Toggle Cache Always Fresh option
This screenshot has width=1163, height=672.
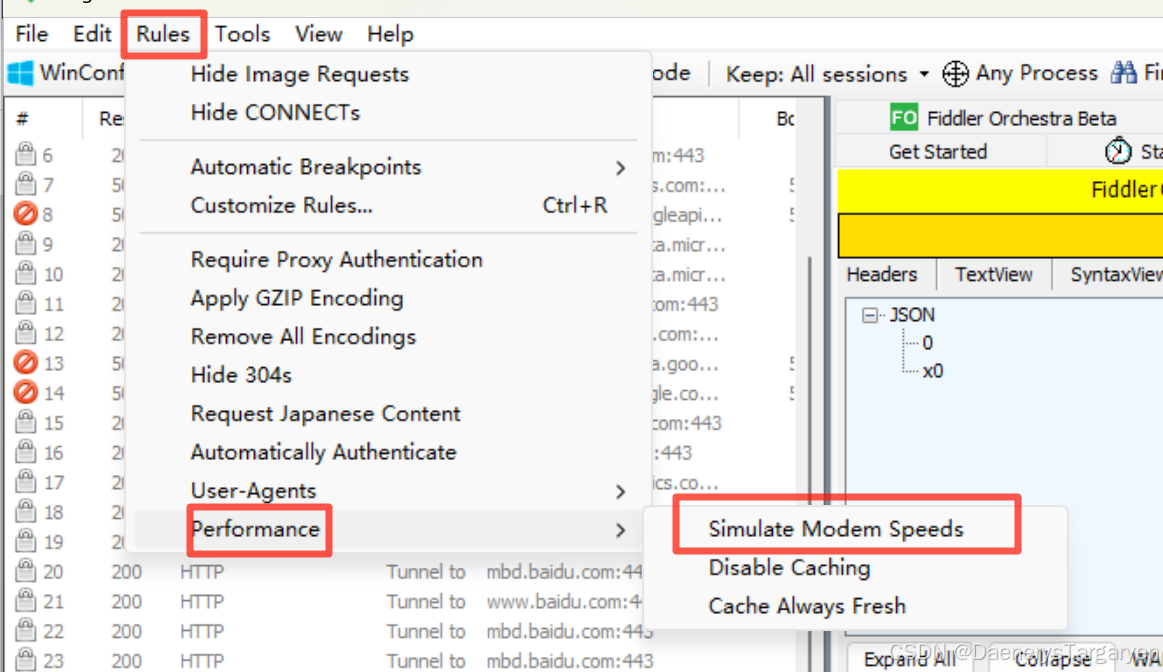(807, 607)
